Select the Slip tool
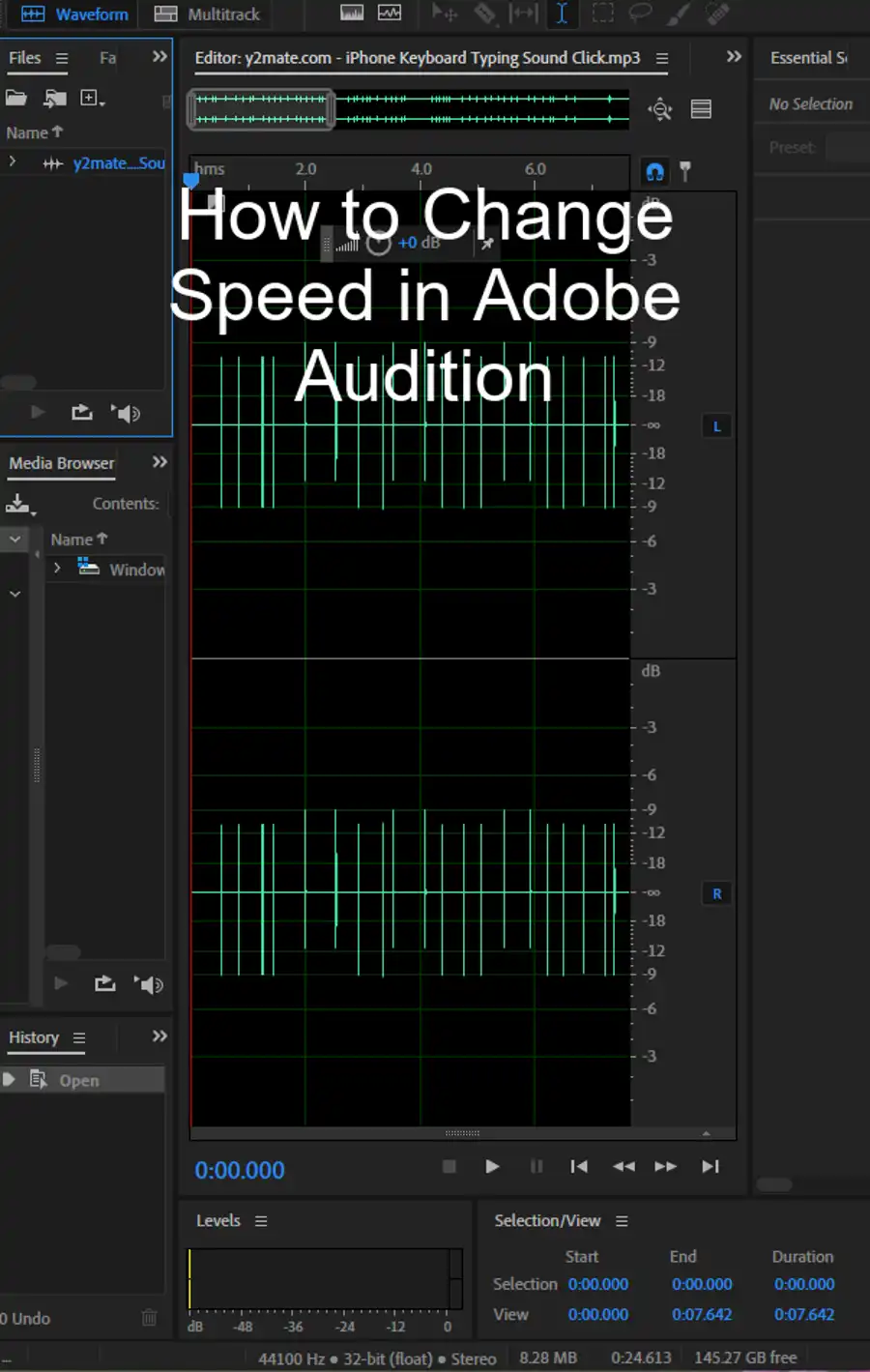 coord(524,14)
